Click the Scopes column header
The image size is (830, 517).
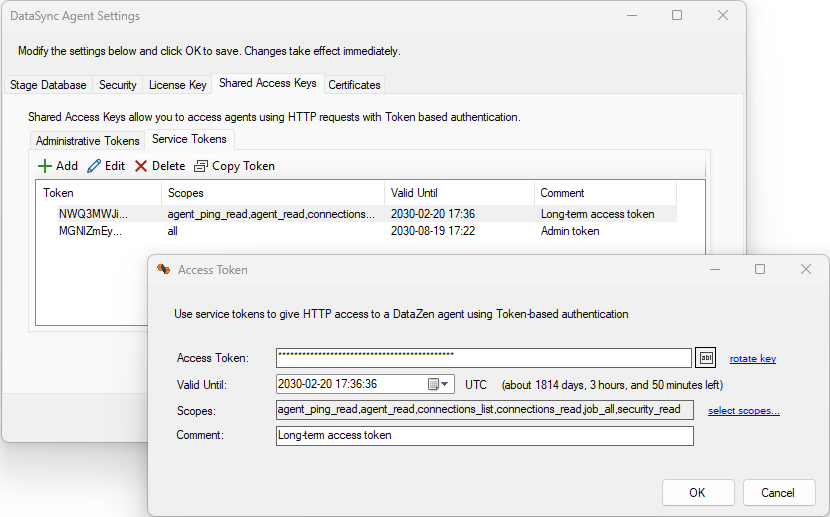coord(273,193)
